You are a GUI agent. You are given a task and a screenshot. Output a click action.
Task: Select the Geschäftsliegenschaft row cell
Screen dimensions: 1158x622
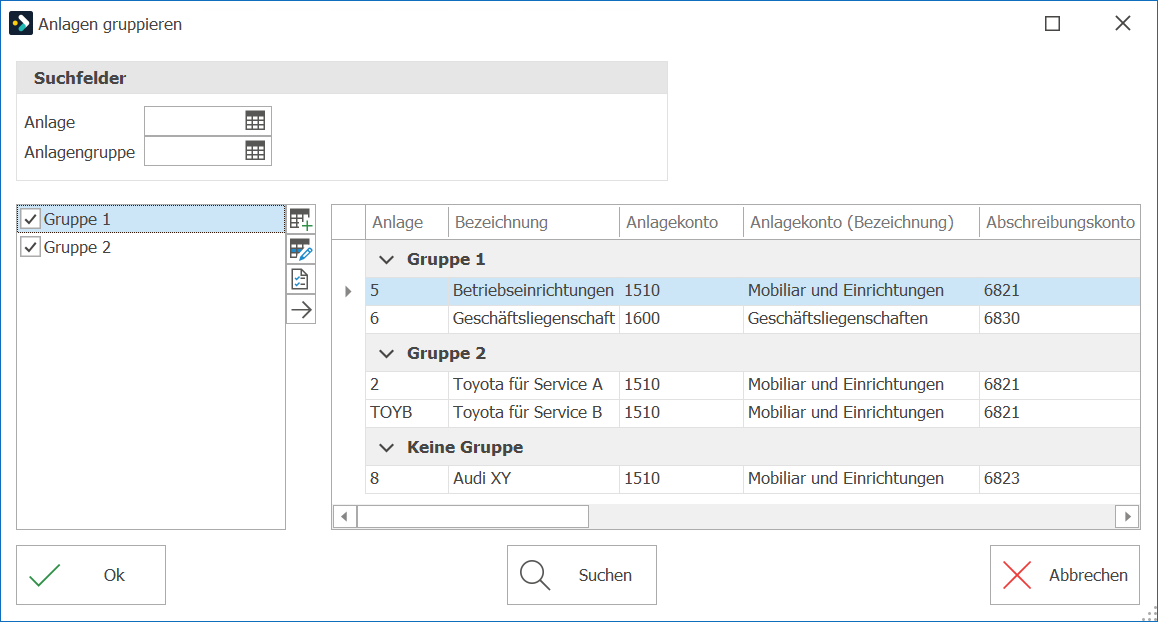(x=533, y=319)
